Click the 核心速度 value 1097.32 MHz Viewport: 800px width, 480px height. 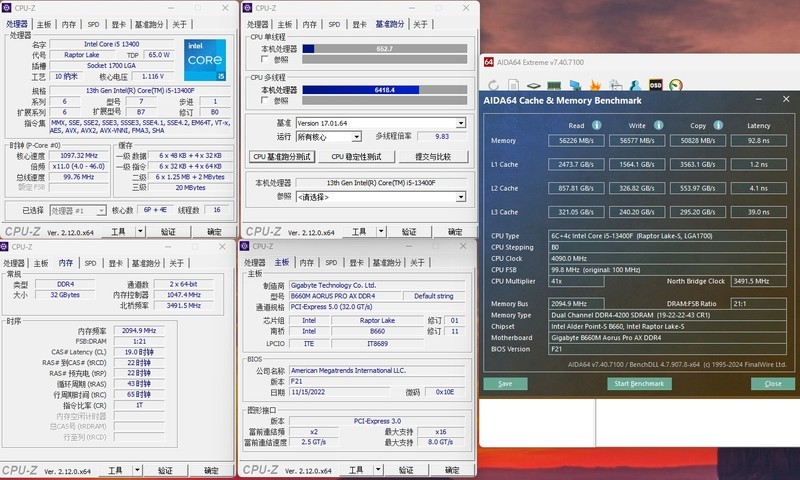pos(79,156)
